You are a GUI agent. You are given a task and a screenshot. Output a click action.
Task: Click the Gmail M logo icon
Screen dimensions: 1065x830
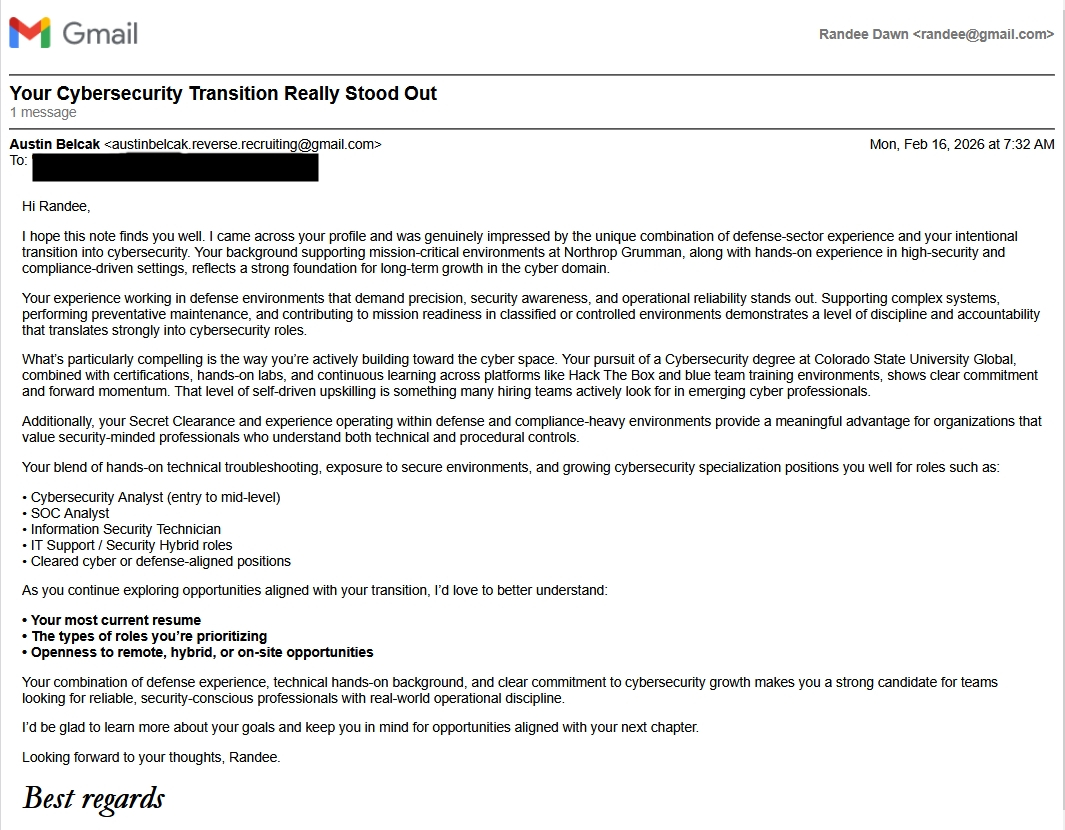29,33
